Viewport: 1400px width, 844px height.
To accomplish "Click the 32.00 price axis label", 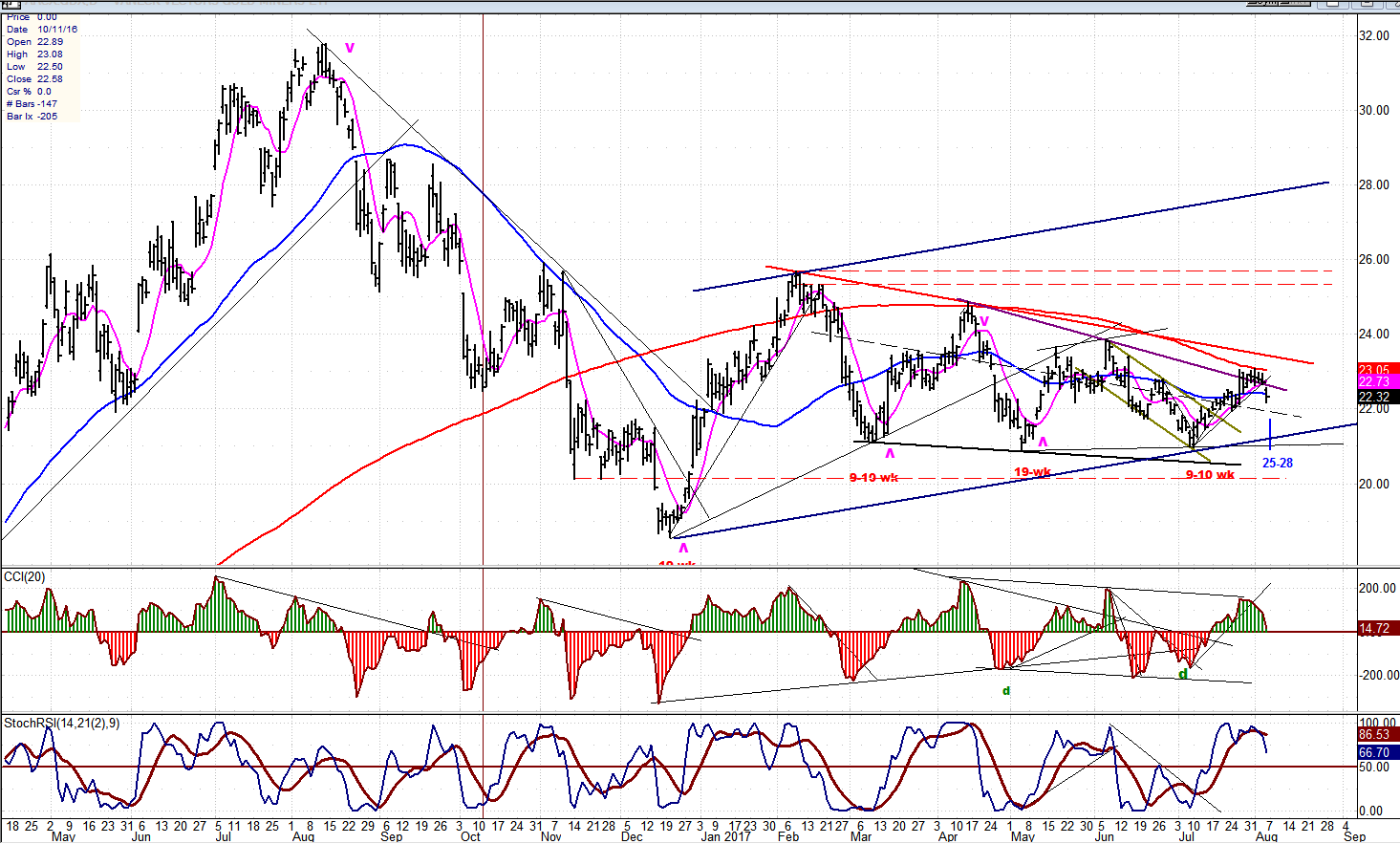I will [x=1374, y=35].
